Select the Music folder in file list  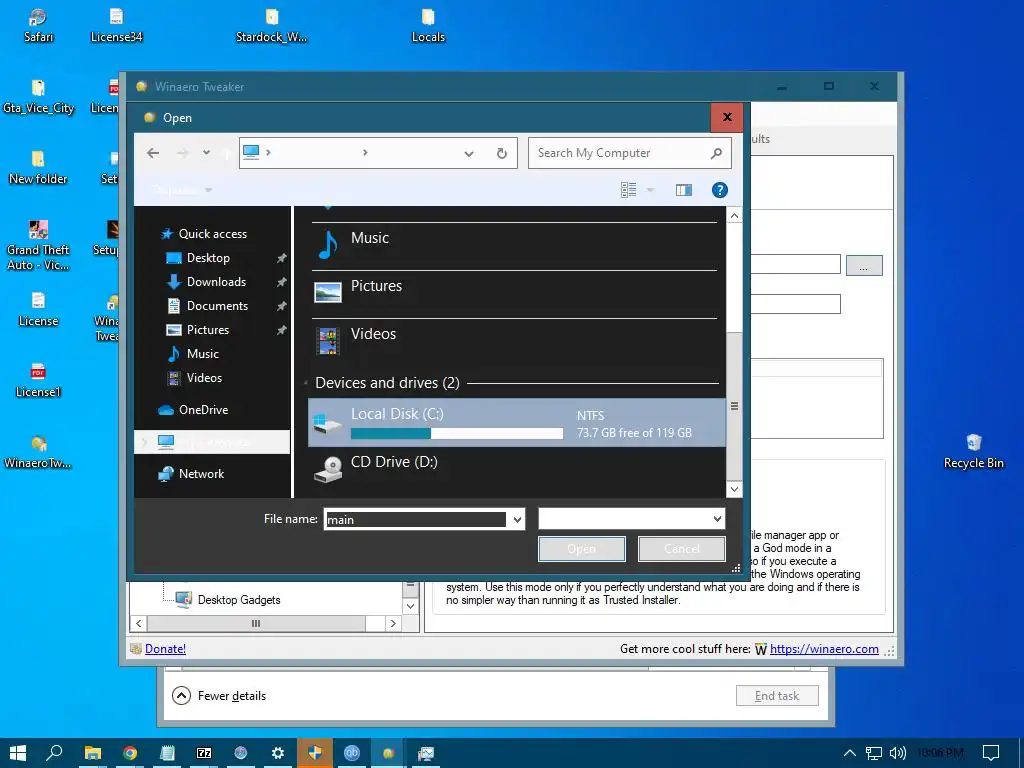515,246
